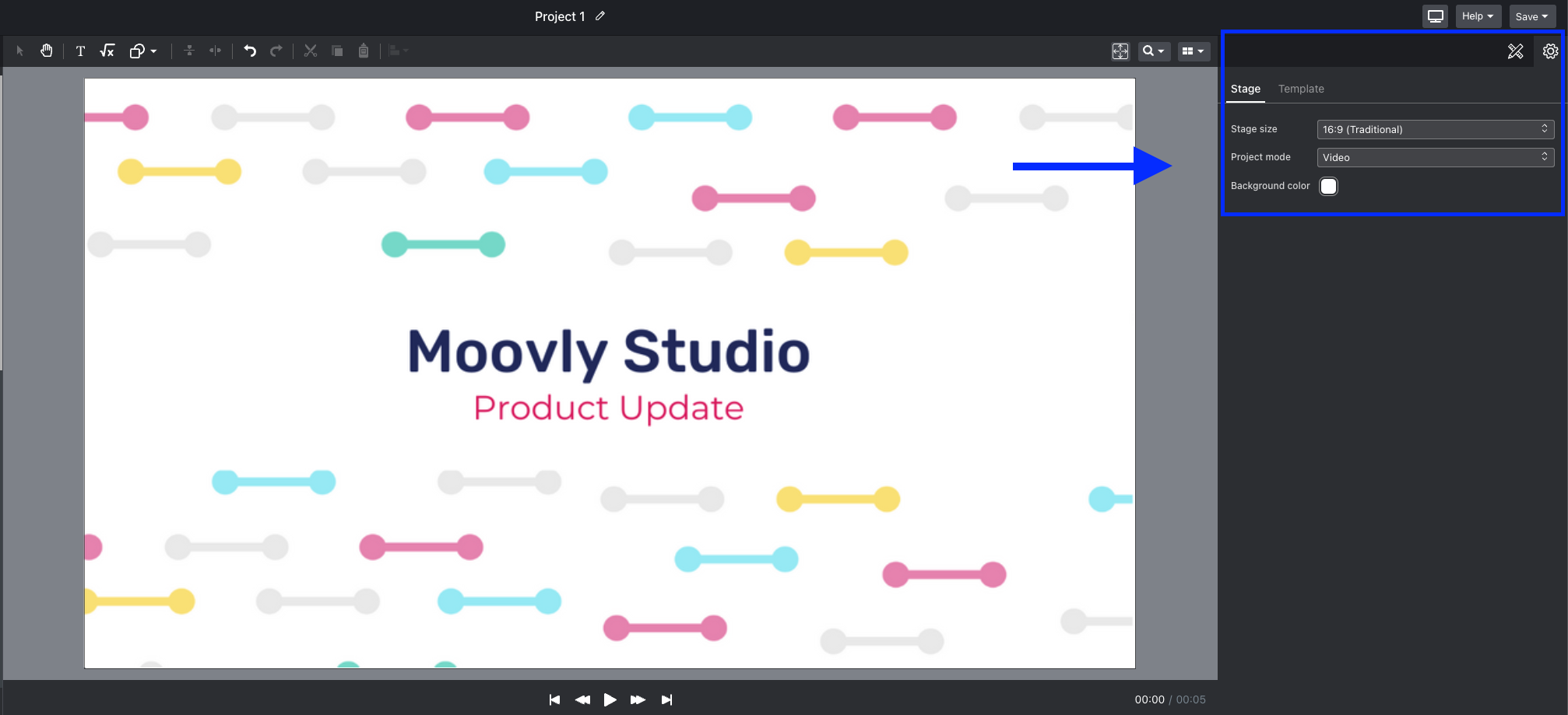Rewind the playback
This screenshot has width=1568, height=715.
[582, 699]
